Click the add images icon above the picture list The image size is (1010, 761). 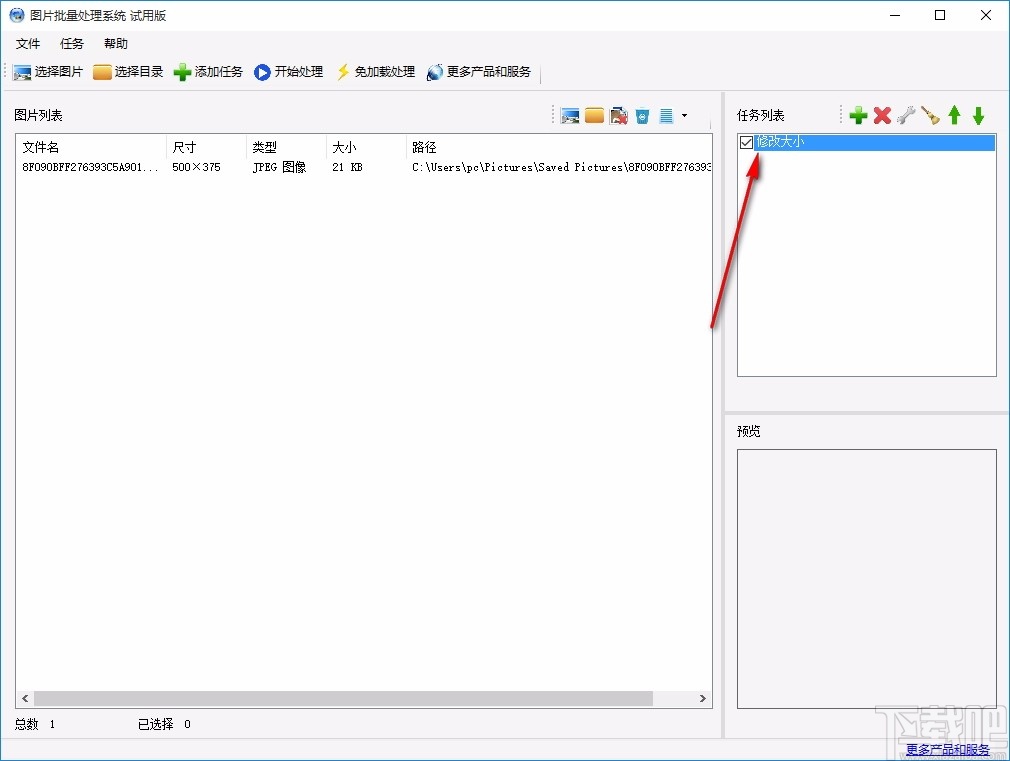point(570,115)
